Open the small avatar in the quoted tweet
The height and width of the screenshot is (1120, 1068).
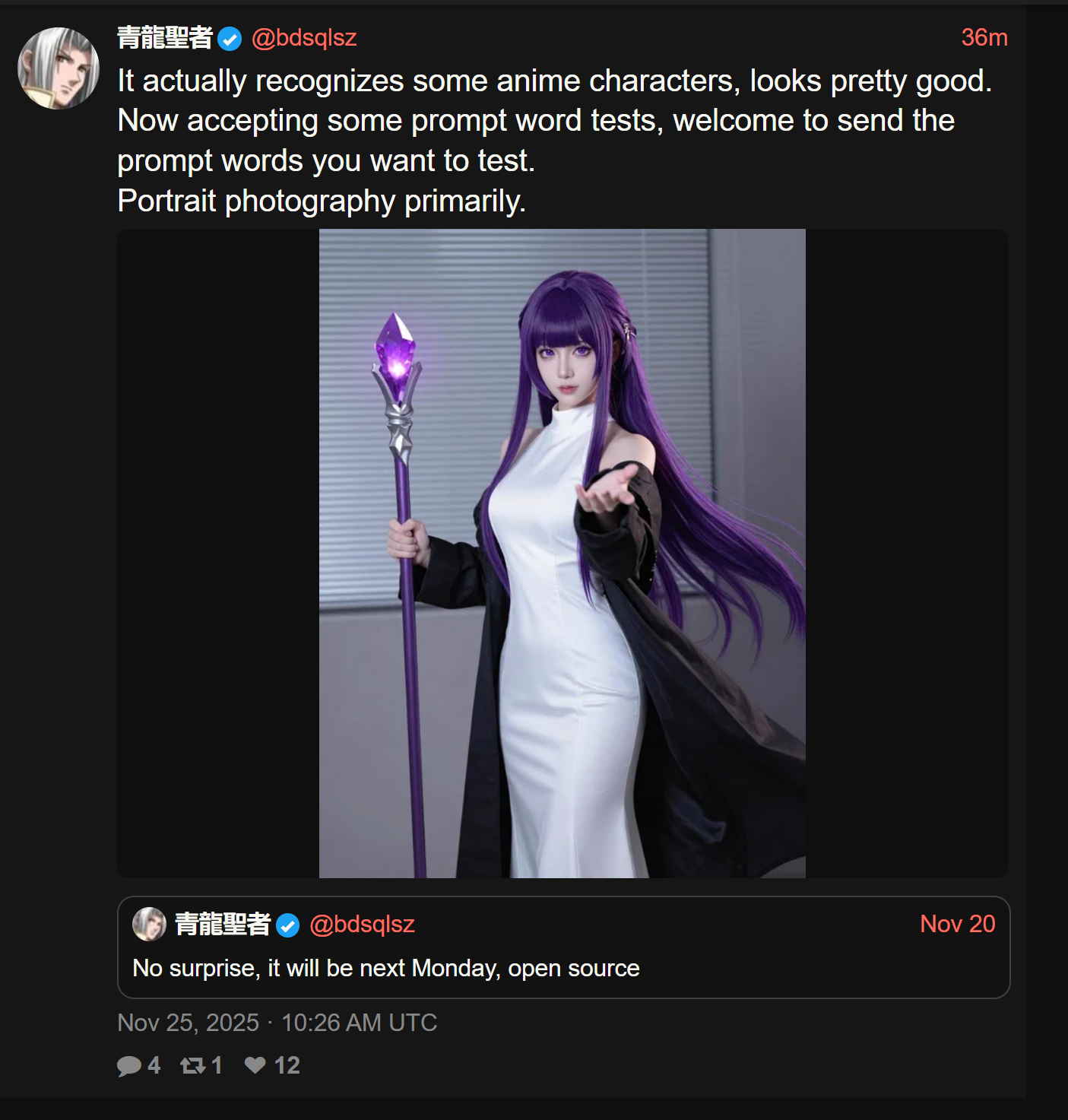point(149,924)
